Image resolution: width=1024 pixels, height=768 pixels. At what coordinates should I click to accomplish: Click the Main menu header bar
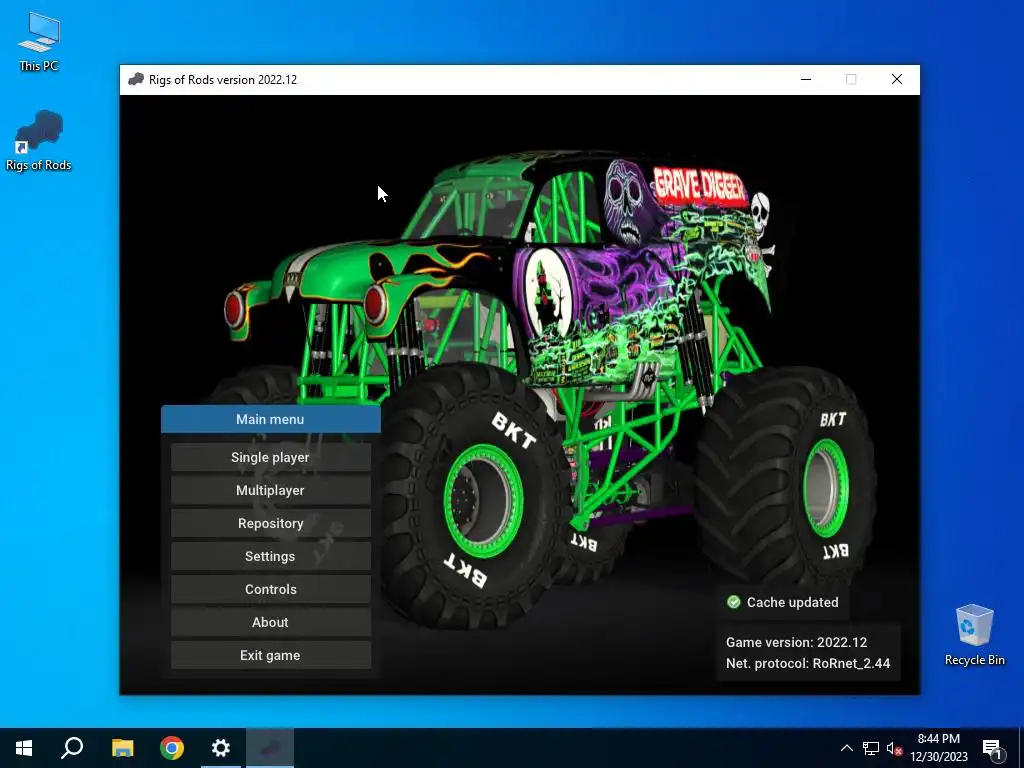[270, 419]
